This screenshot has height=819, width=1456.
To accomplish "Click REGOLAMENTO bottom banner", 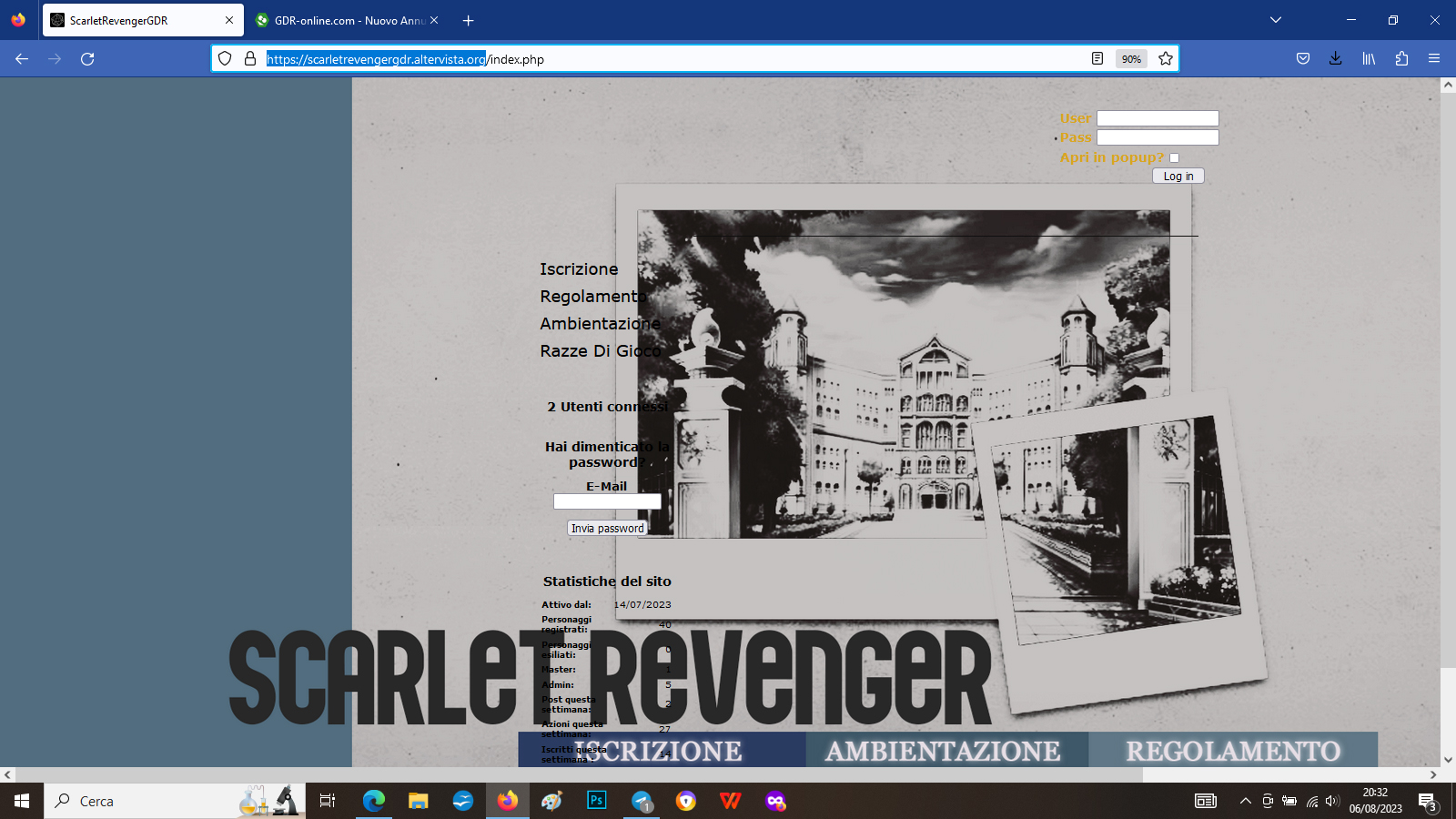I will 1233,751.
